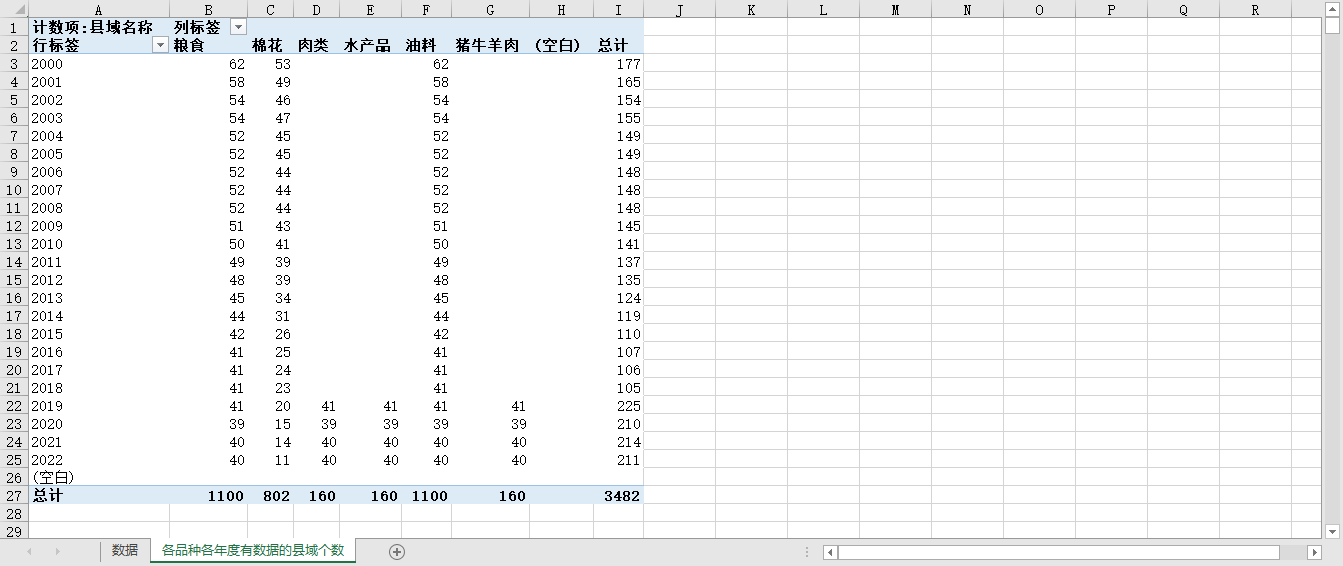Select the row label 2000
Screen dimensions: 1343x566
click(98, 63)
